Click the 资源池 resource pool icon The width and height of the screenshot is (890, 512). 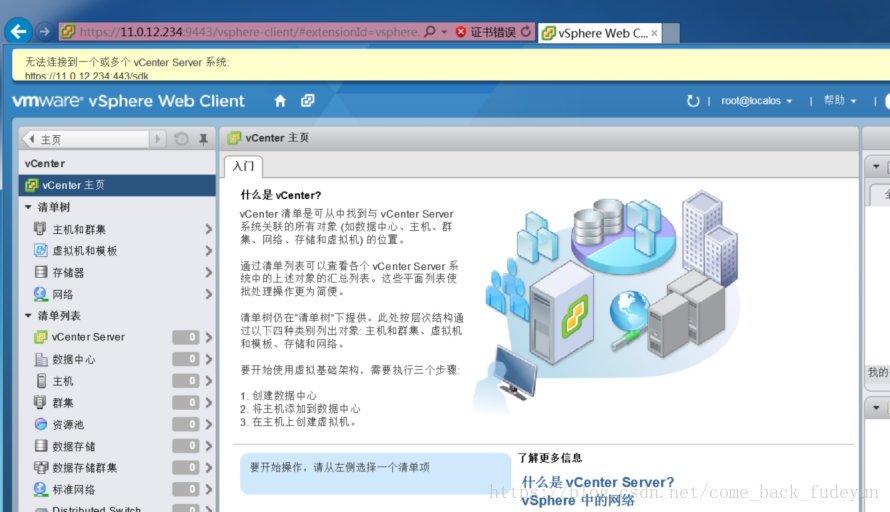(x=40, y=424)
